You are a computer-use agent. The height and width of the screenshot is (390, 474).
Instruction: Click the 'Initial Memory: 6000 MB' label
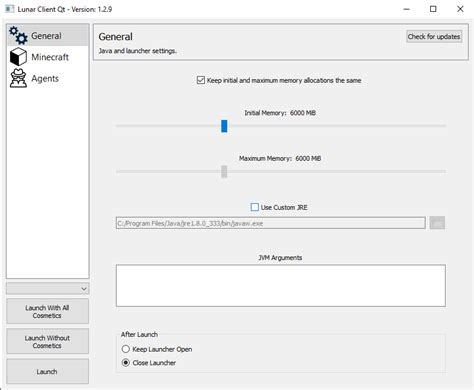tap(280, 113)
